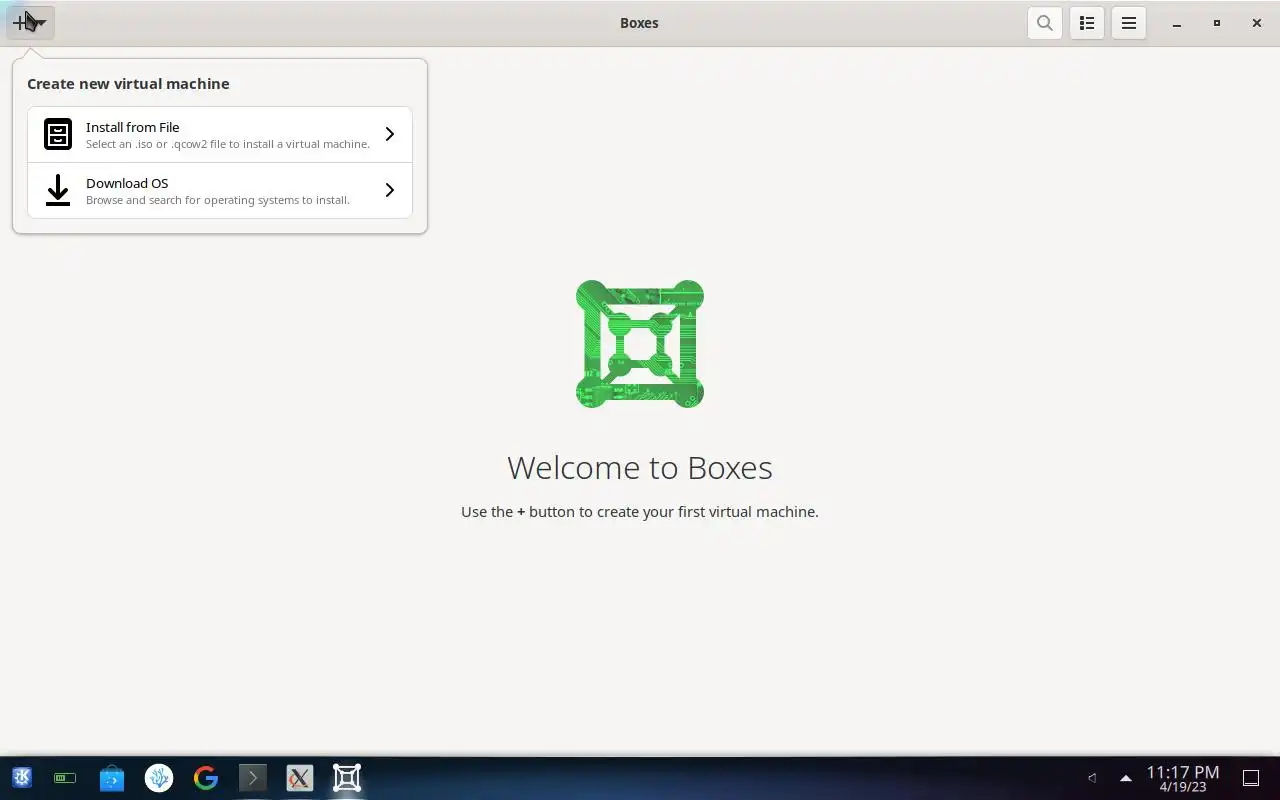This screenshot has height=800, width=1280.
Task: Click the Install from File archive icon
Action: (x=58, y=134)
